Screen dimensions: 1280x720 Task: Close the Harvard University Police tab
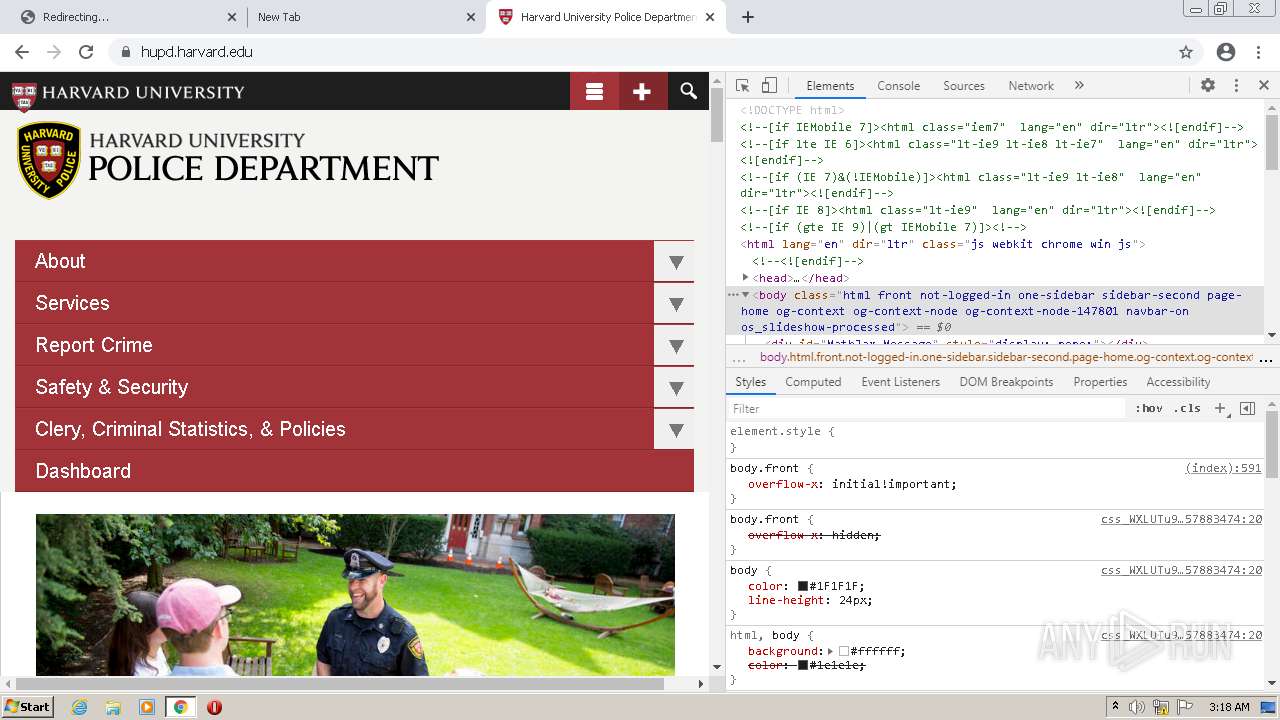click(711, 17)
